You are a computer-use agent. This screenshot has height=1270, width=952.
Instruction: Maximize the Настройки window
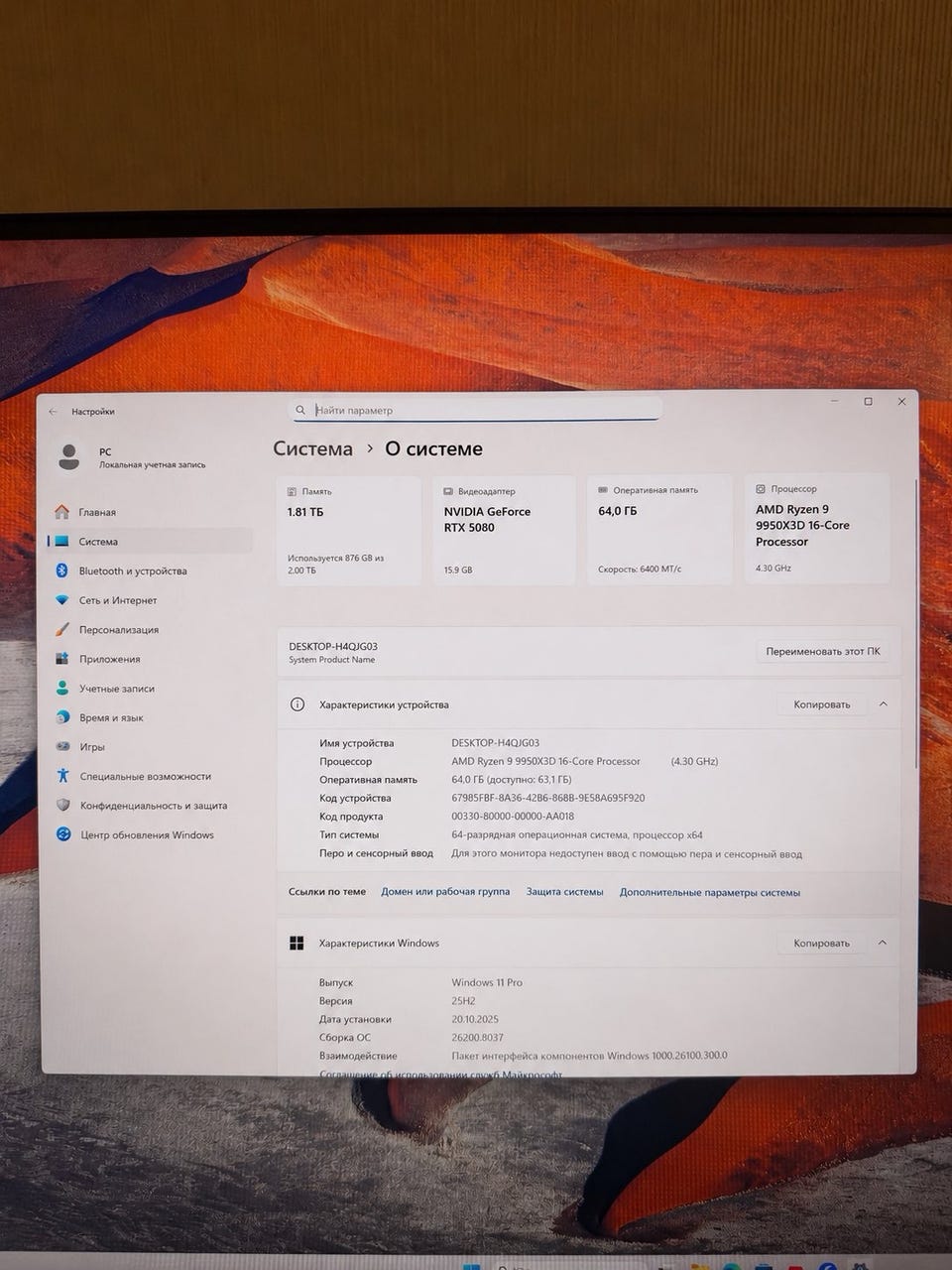tap(868, 402)
